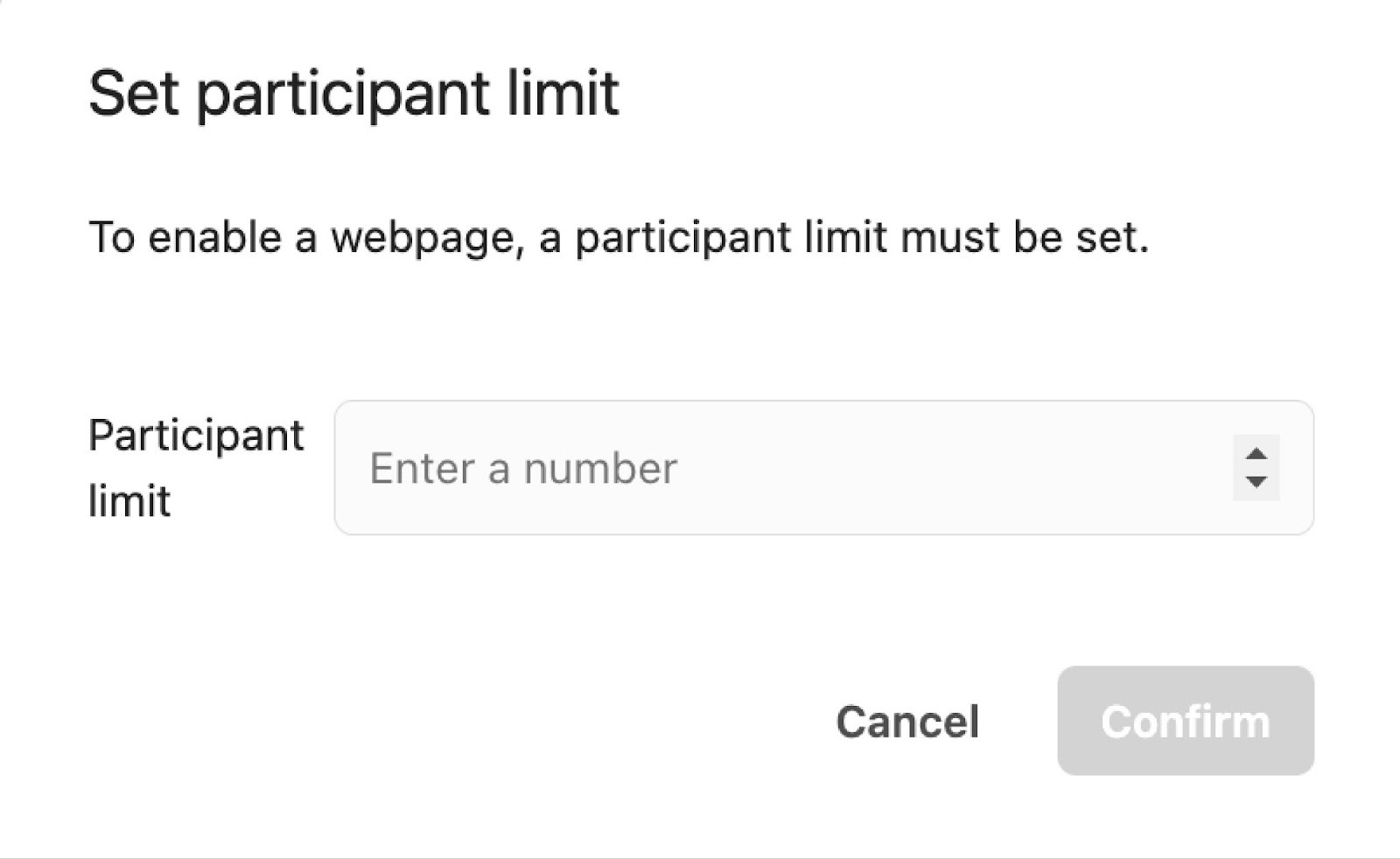This screenshot has width=1400, height=859.
Task: Decrease participant limit with down arrow
Action: [x=1256, y=482]
